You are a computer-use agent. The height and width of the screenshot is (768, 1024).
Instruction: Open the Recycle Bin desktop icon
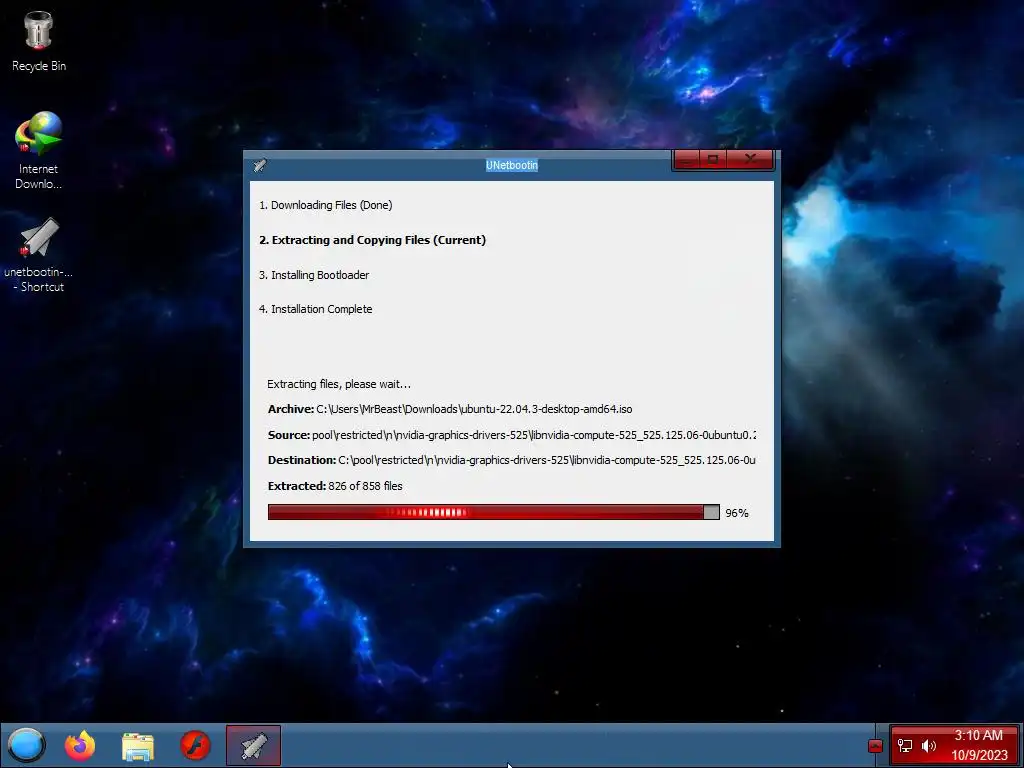click(39, 42)
